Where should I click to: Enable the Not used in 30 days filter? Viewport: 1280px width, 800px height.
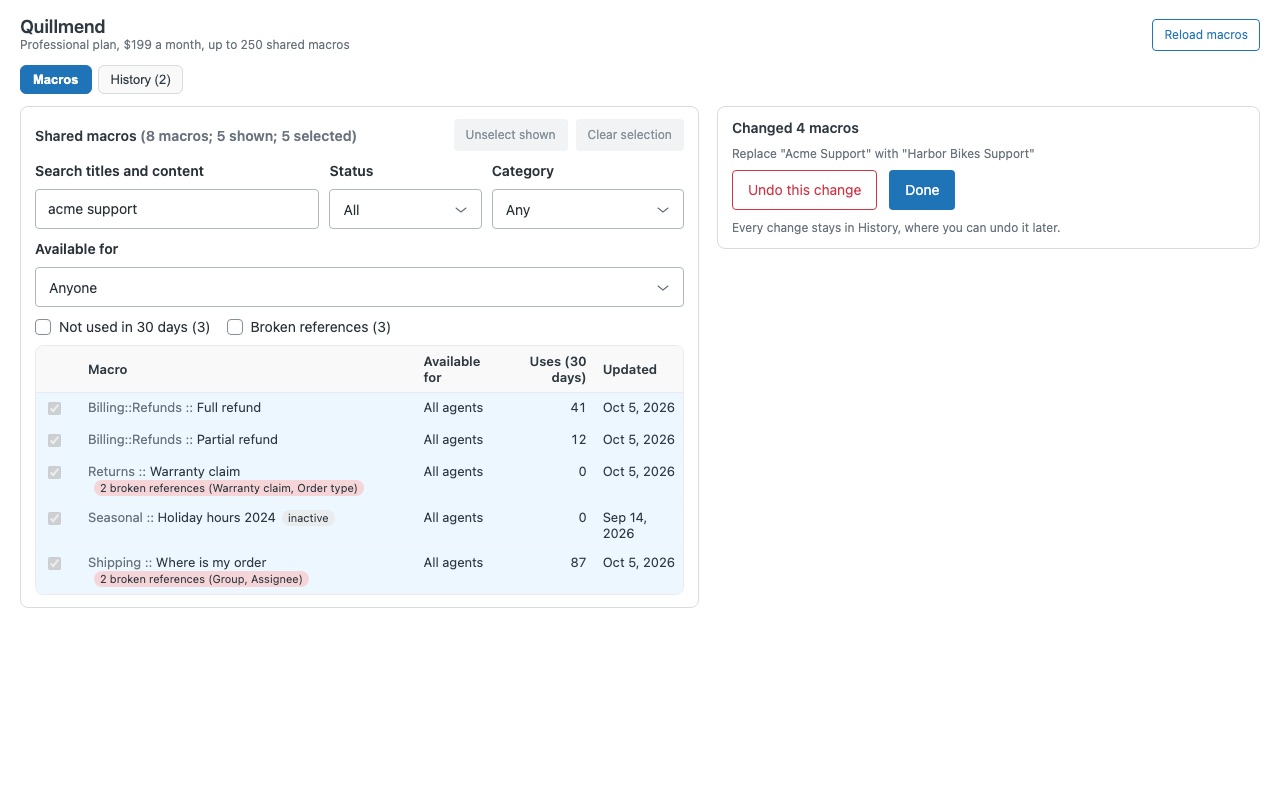point(43,327)
